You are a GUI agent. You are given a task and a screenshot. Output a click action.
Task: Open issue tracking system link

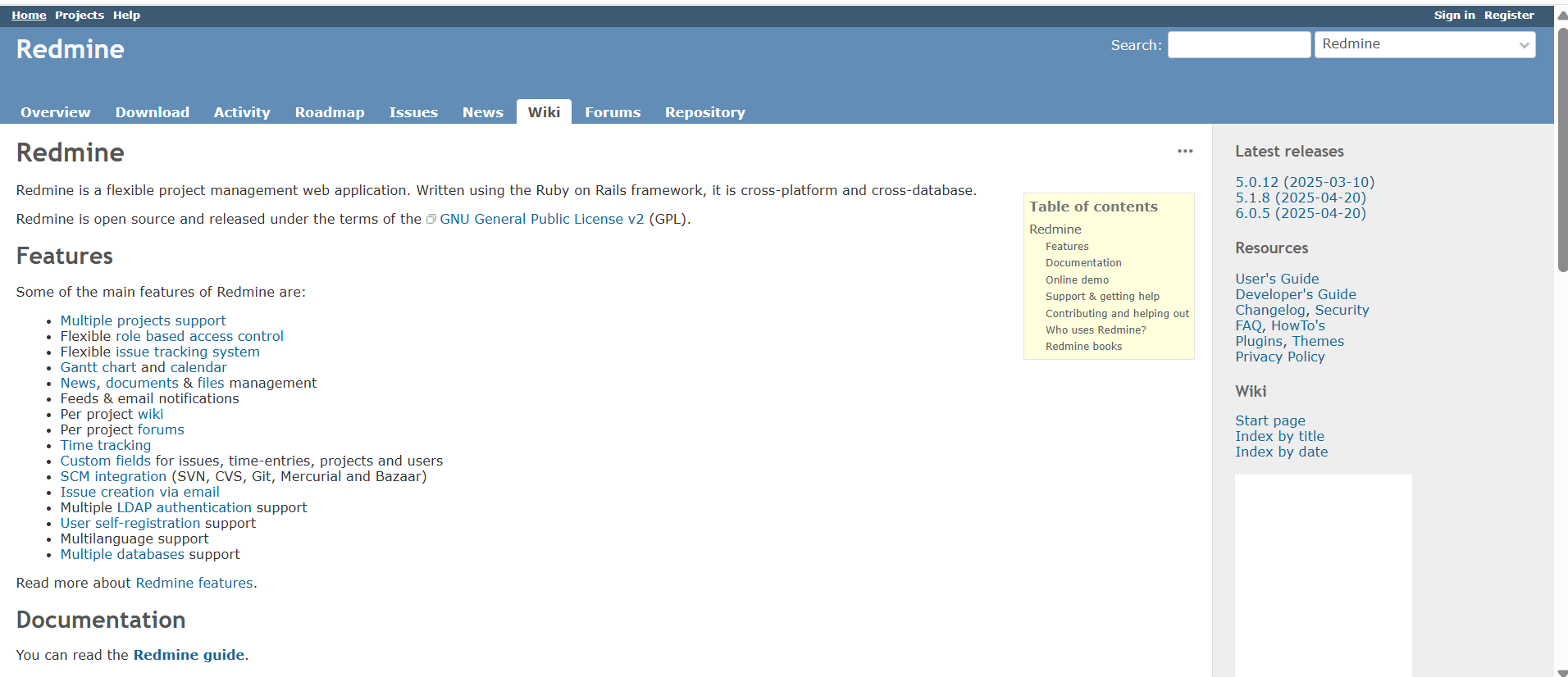coord(188,352)
